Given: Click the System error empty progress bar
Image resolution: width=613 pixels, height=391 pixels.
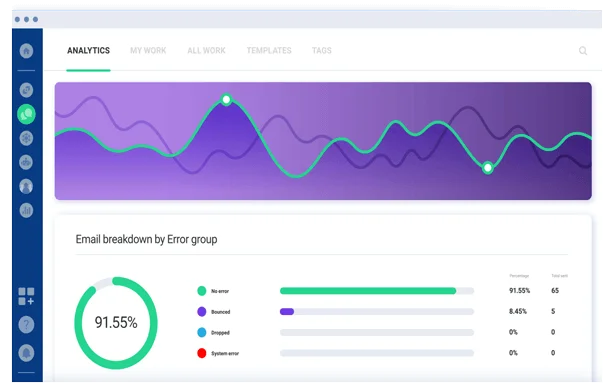Looking at the screenshot, I should 377,353.
